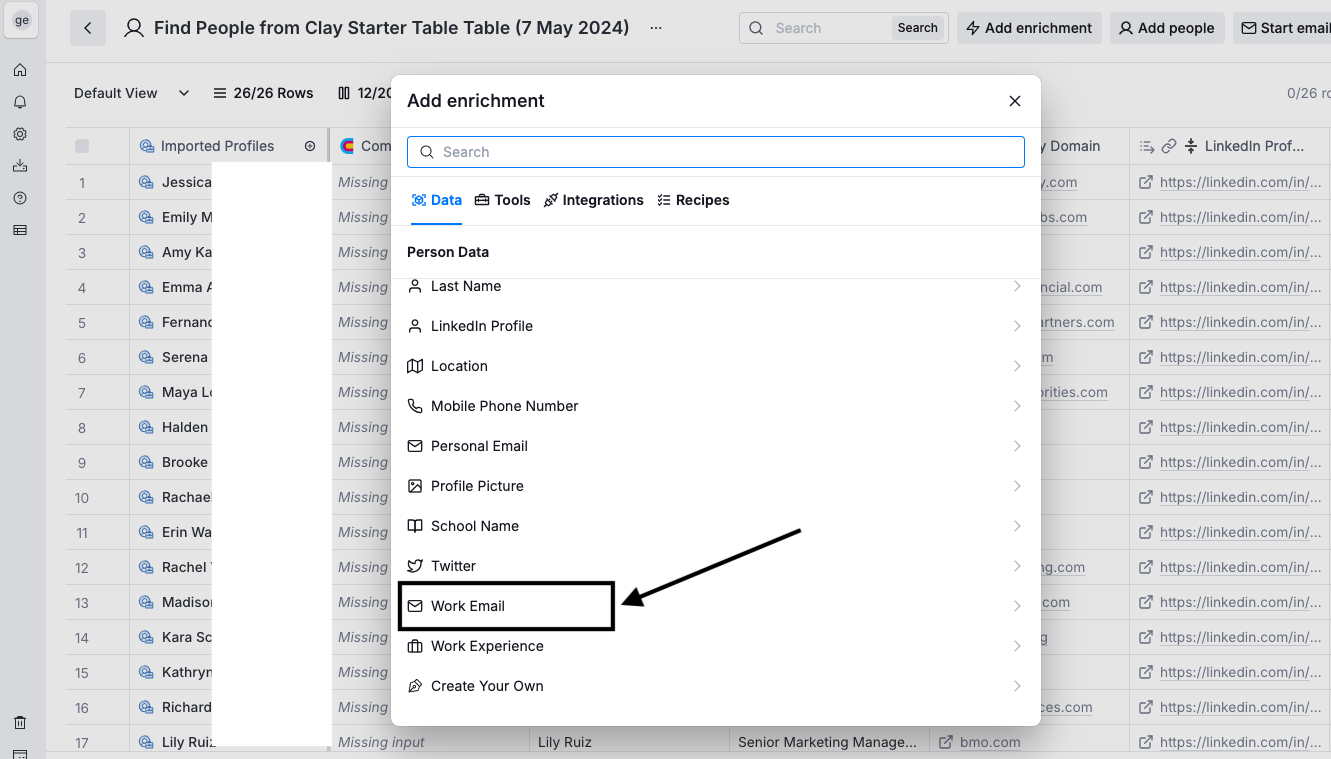The width and height of the screenshot is (1331, 759).
Task: Click the enrichment search input field
Action: pos(716,152)
